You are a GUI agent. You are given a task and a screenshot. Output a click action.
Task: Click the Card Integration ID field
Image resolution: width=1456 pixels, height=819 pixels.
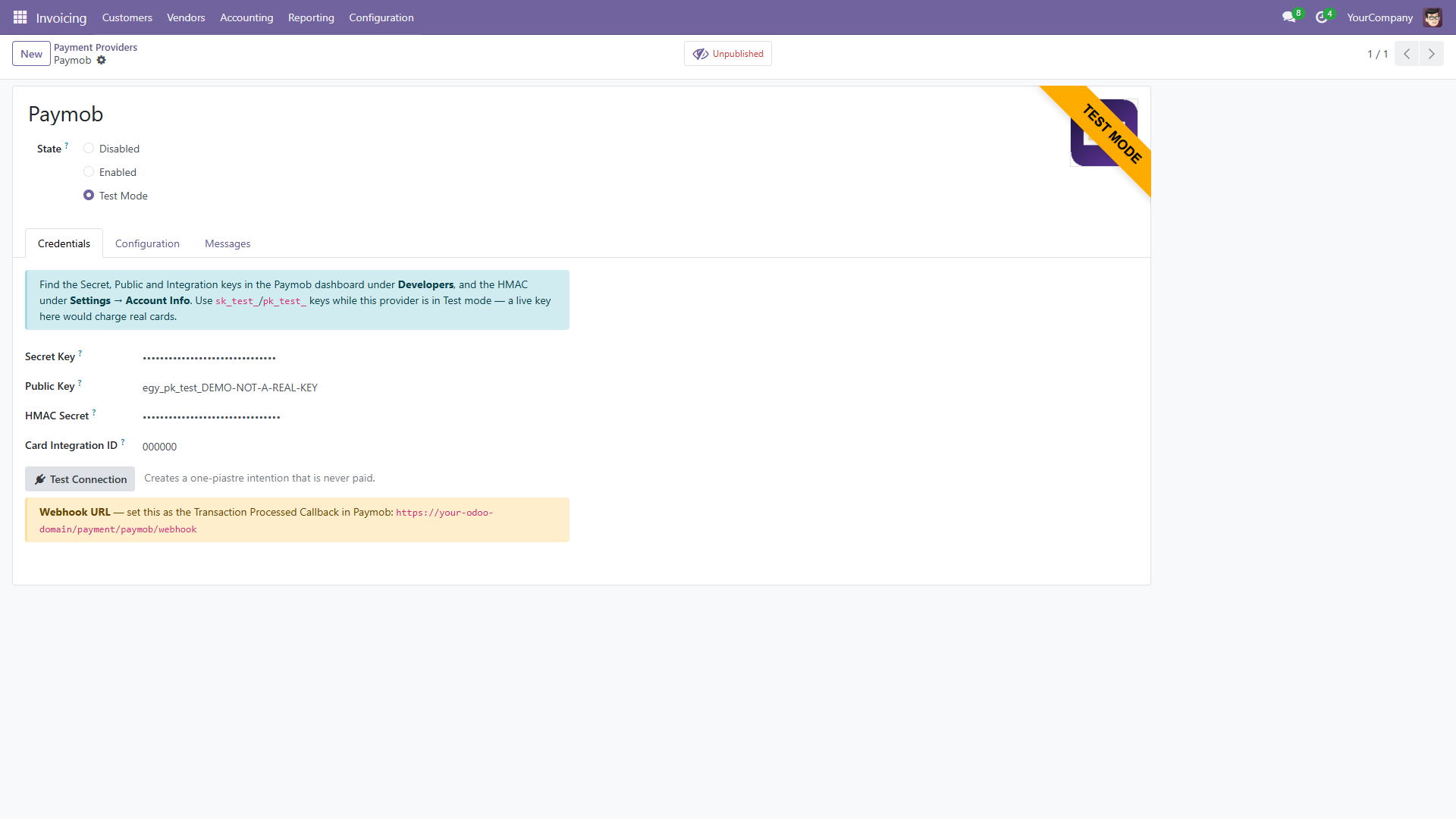(356, 447)
